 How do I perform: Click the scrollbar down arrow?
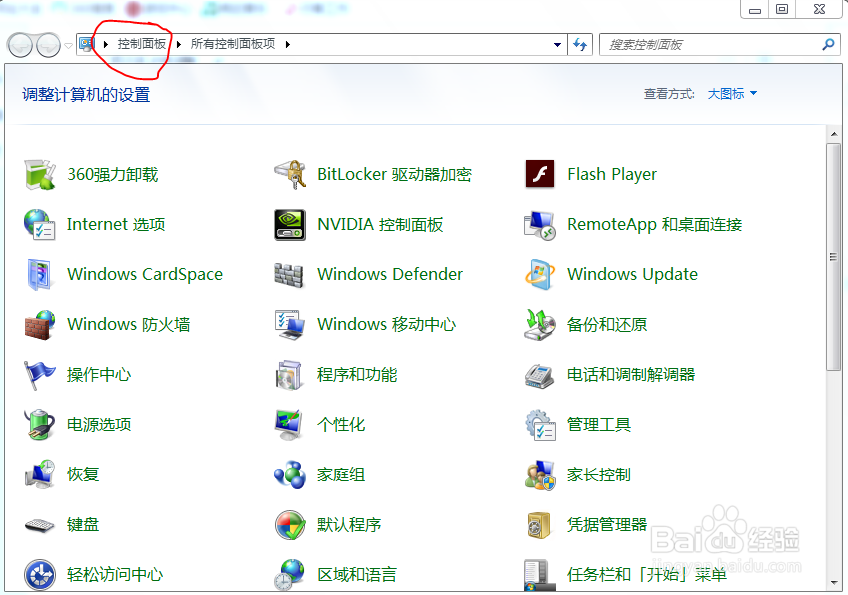833,583
